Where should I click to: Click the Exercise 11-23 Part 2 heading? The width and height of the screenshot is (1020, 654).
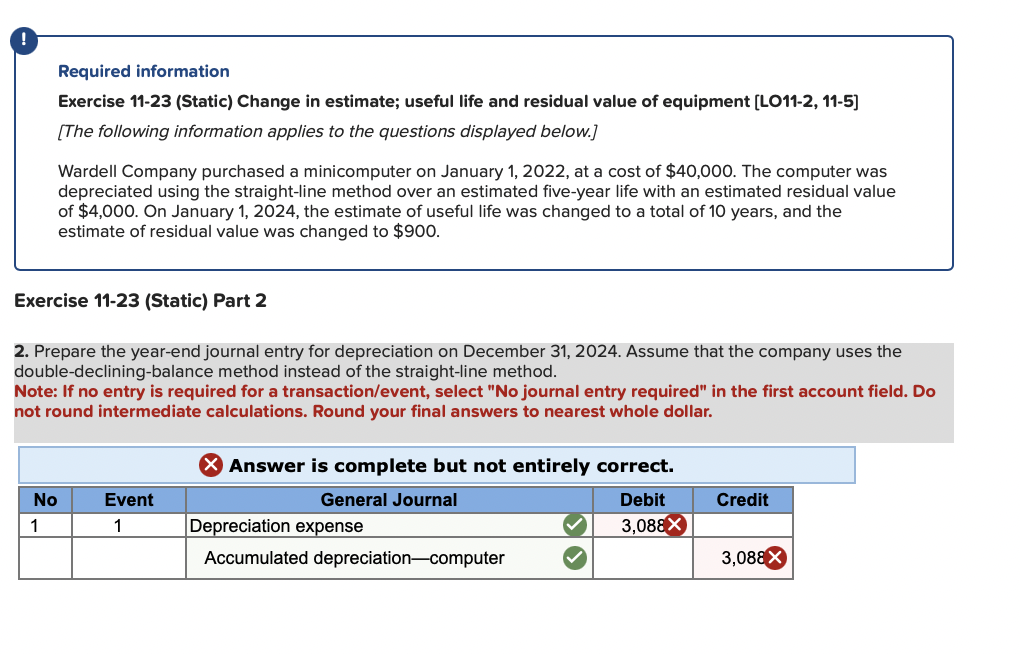[x=140, y=300]
